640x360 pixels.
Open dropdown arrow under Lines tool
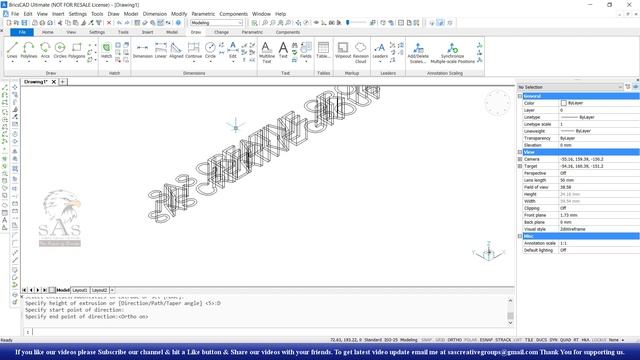12,62
